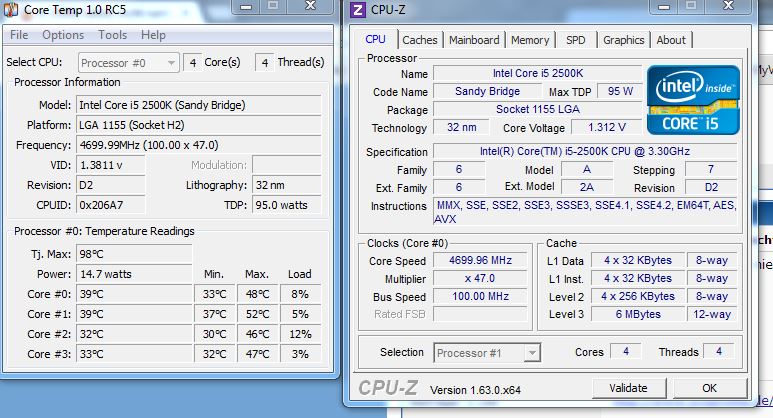This screenshot has width=773, height=418.
Task: Select the CPU tab in CPU-Z
Action: click(x=376, y=39)
